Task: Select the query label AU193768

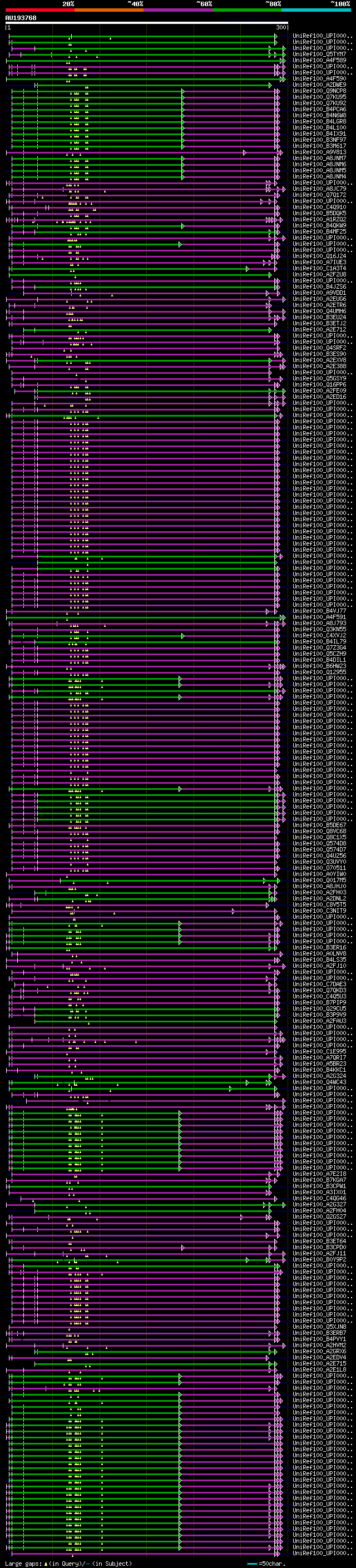Action: tap(21, 18)
